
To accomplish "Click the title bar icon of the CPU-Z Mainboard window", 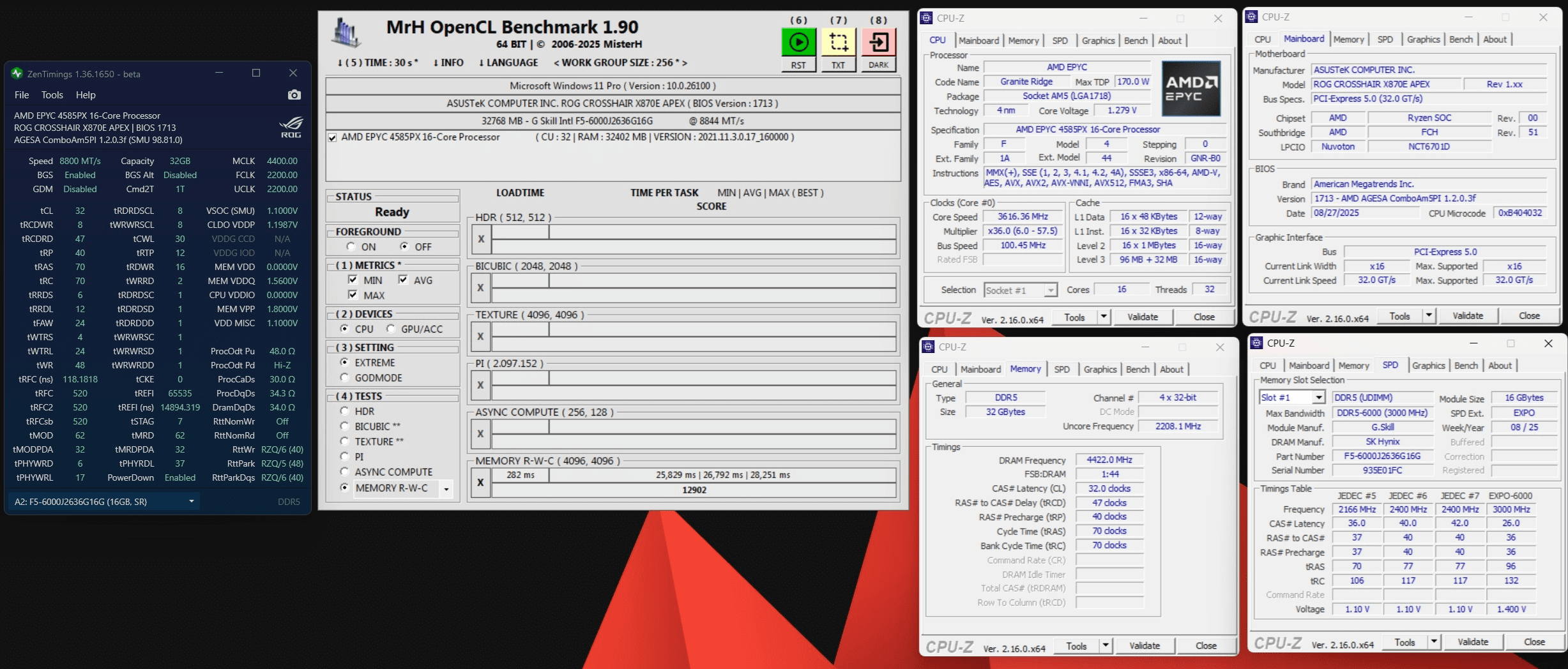I will pyautogui.click(x=1252, y=17).
